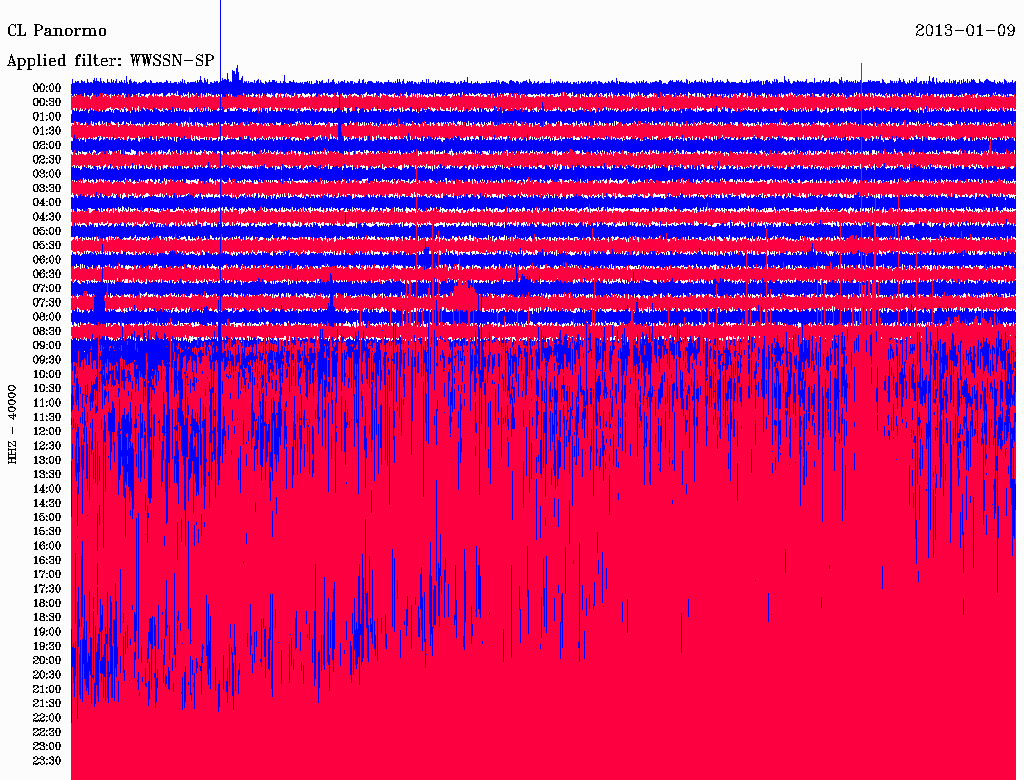The width and height of the screenshot is (1024, 780).
Task: Click the 01:30 time label
Action: click(x=47, y=131)
